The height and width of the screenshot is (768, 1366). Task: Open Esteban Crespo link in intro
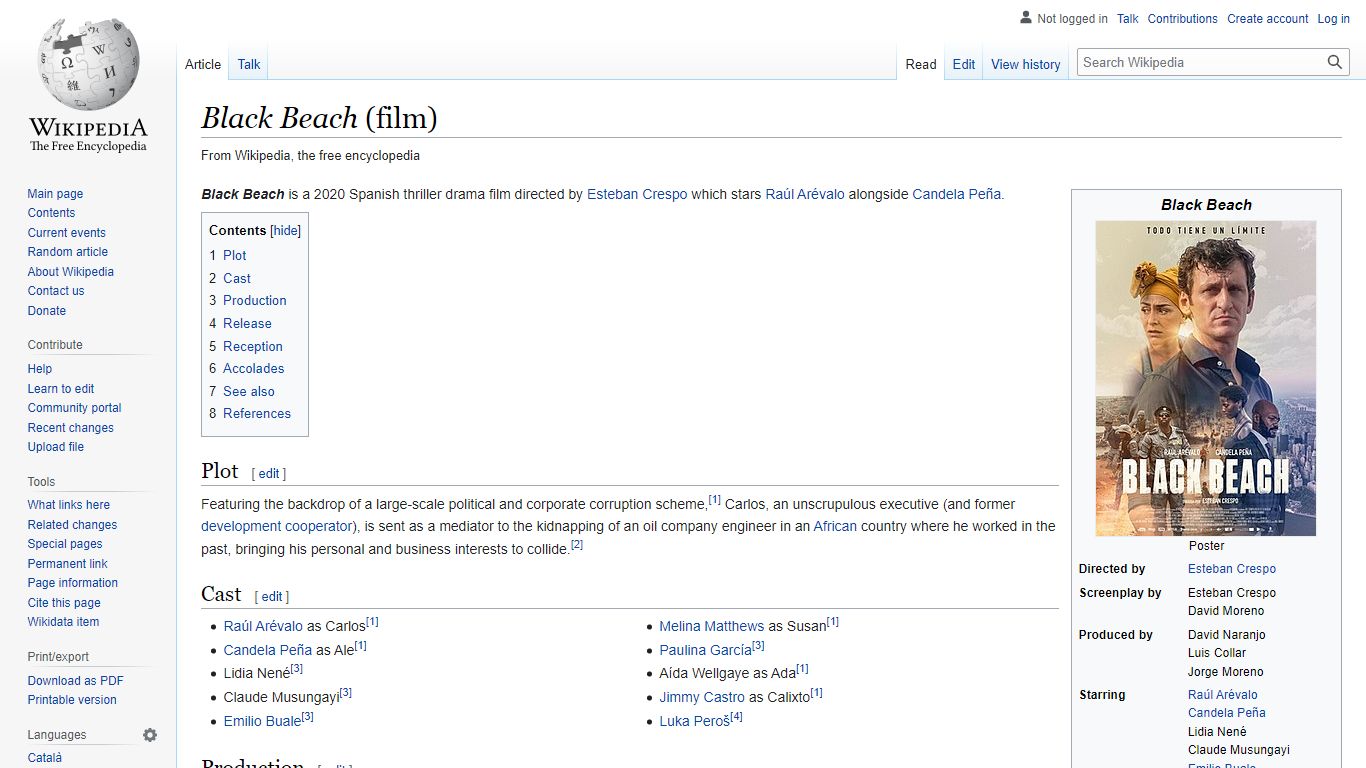[637, 194]
